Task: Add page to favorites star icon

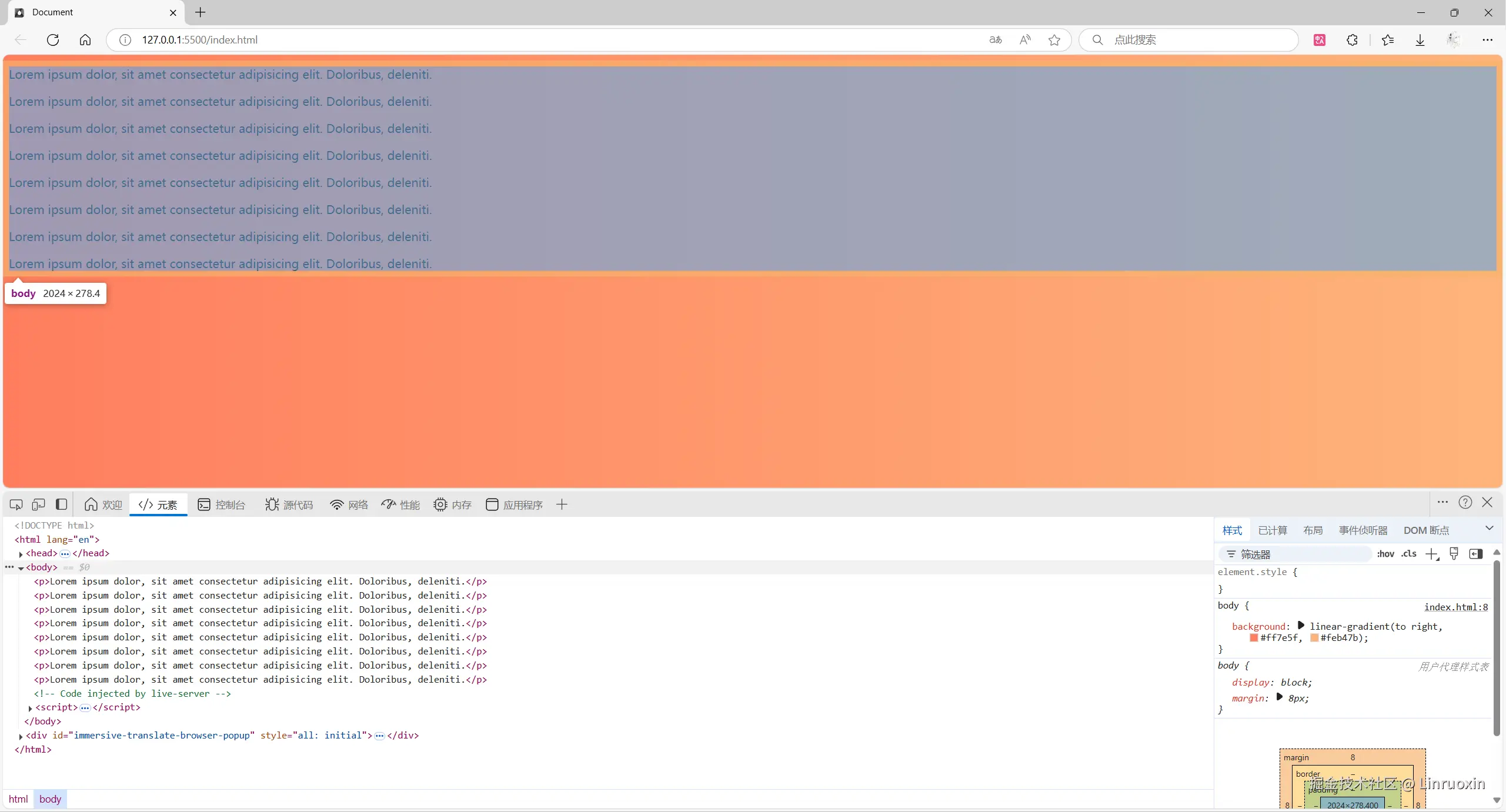Action: 1054,40
